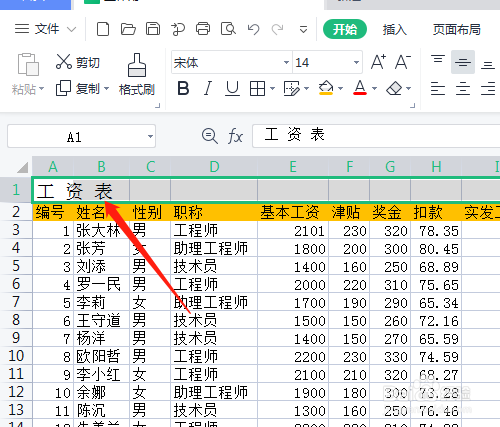
Task: Toggle Align text left
Action: pyautogui.click(x=438, y=89)
